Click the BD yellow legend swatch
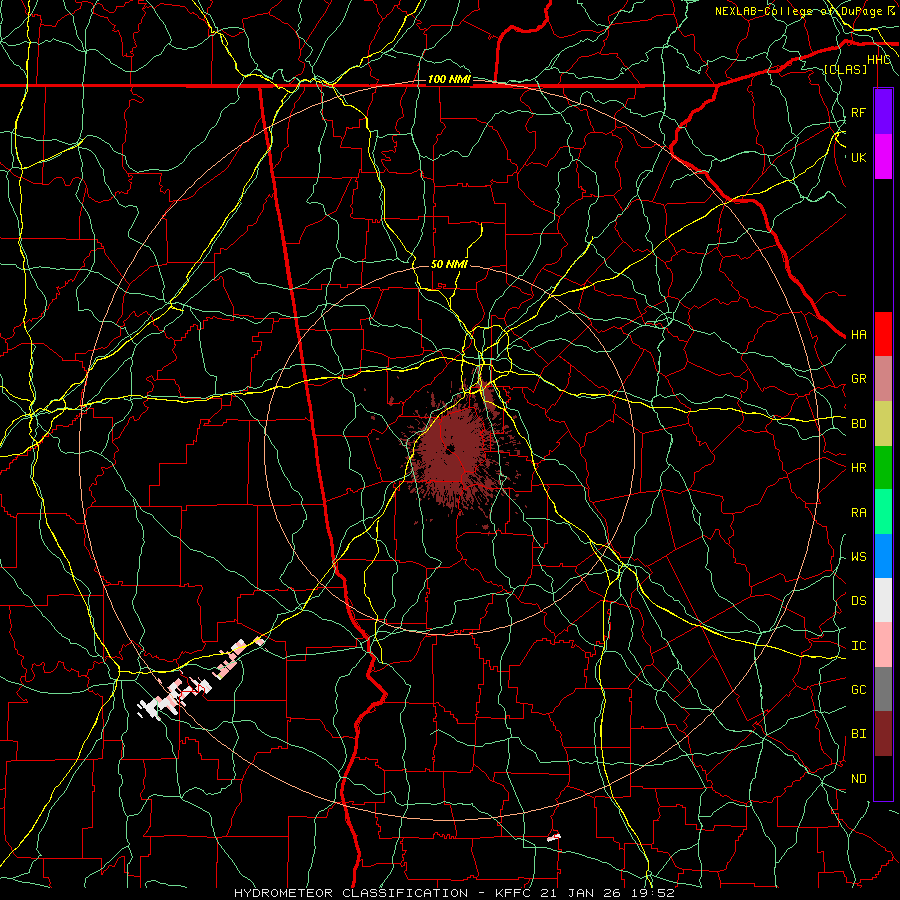The width and height of the screenshot is (900, 900). point(883,424)
